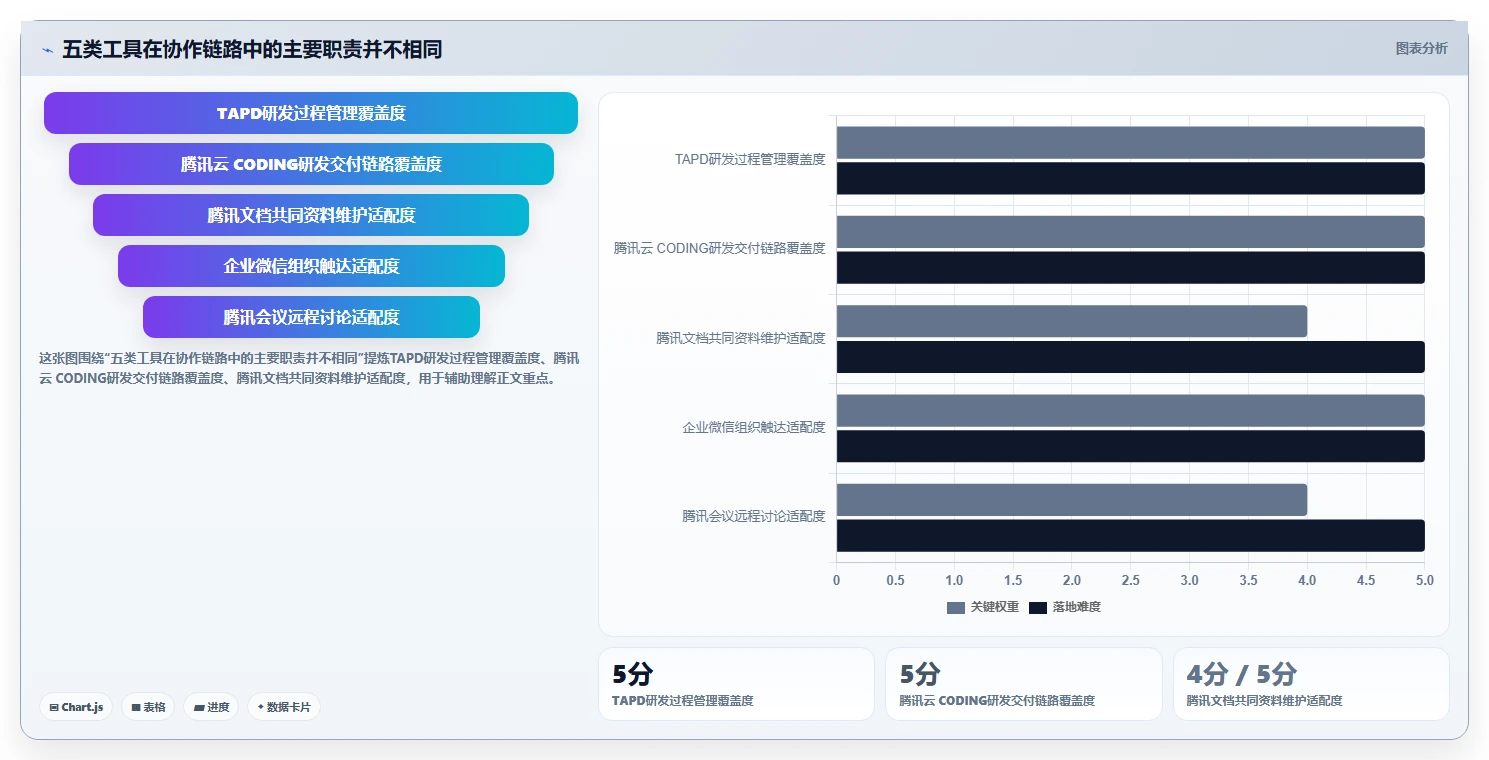The image size is (1489, 760).
Task: Click the x-axis tick value 2.0
Action: [1072, 580]
